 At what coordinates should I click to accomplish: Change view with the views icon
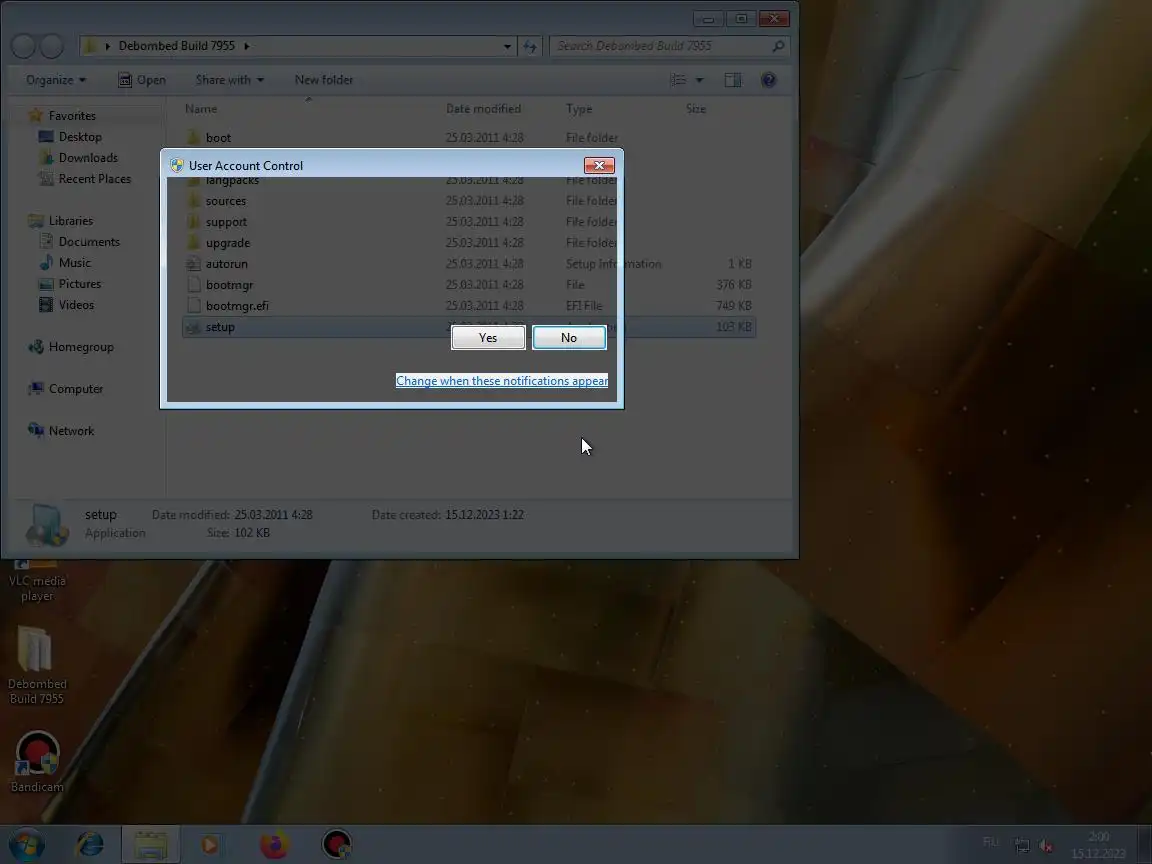[x=678, y=79]
